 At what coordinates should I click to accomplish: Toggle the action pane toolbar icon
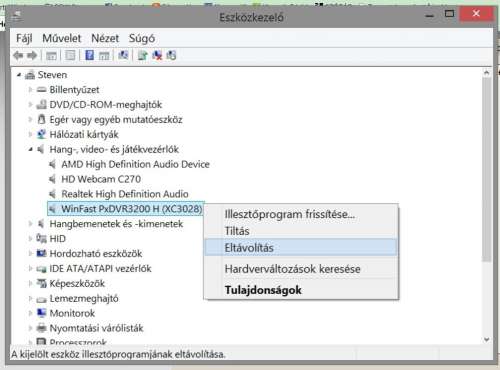click(x=104, y=56)
